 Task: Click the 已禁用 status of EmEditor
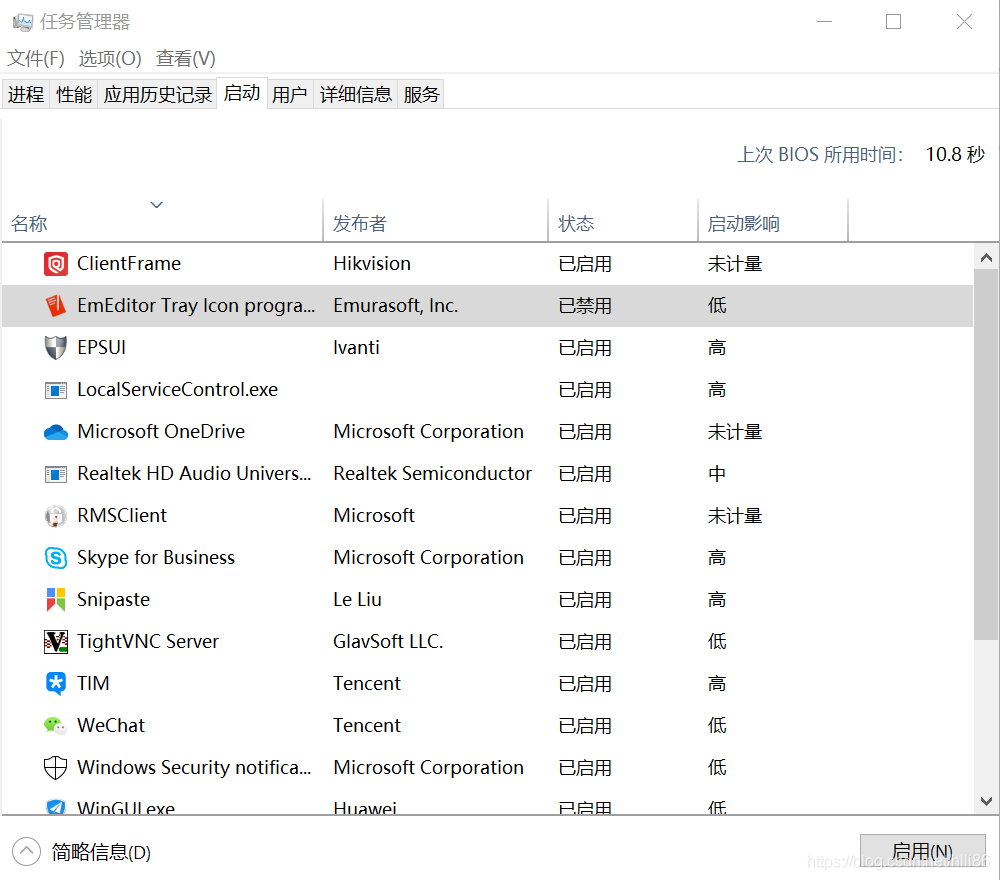click(x=585, y=305)
